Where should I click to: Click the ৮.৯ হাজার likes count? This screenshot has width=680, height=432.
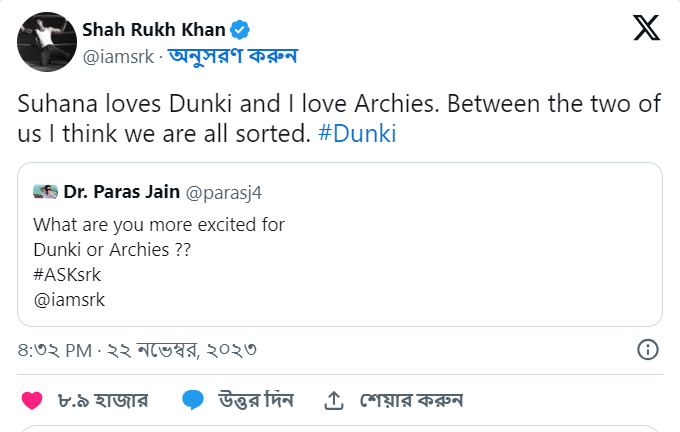point(103,400)
